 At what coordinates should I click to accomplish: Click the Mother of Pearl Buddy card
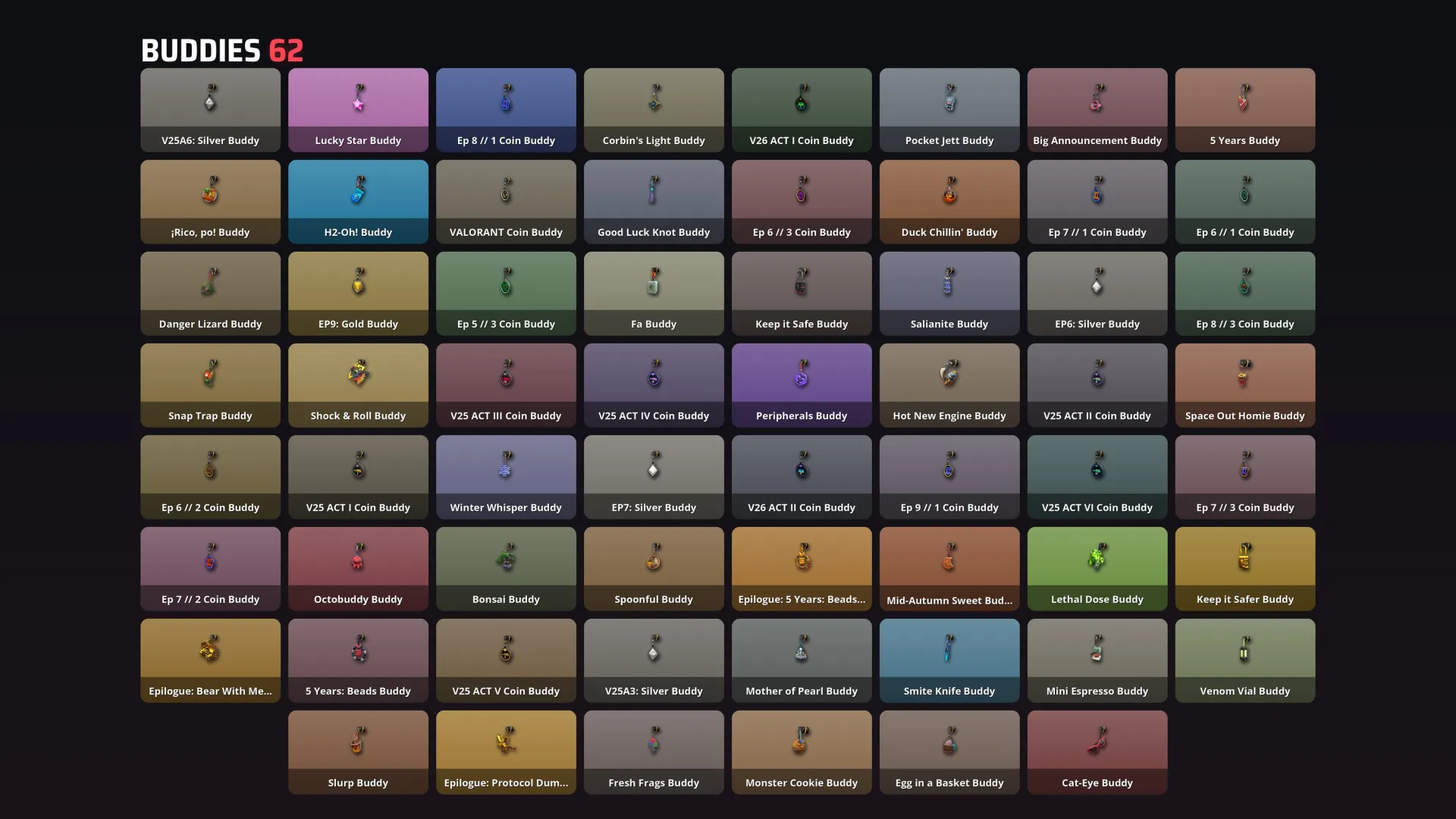coord(802,661)
